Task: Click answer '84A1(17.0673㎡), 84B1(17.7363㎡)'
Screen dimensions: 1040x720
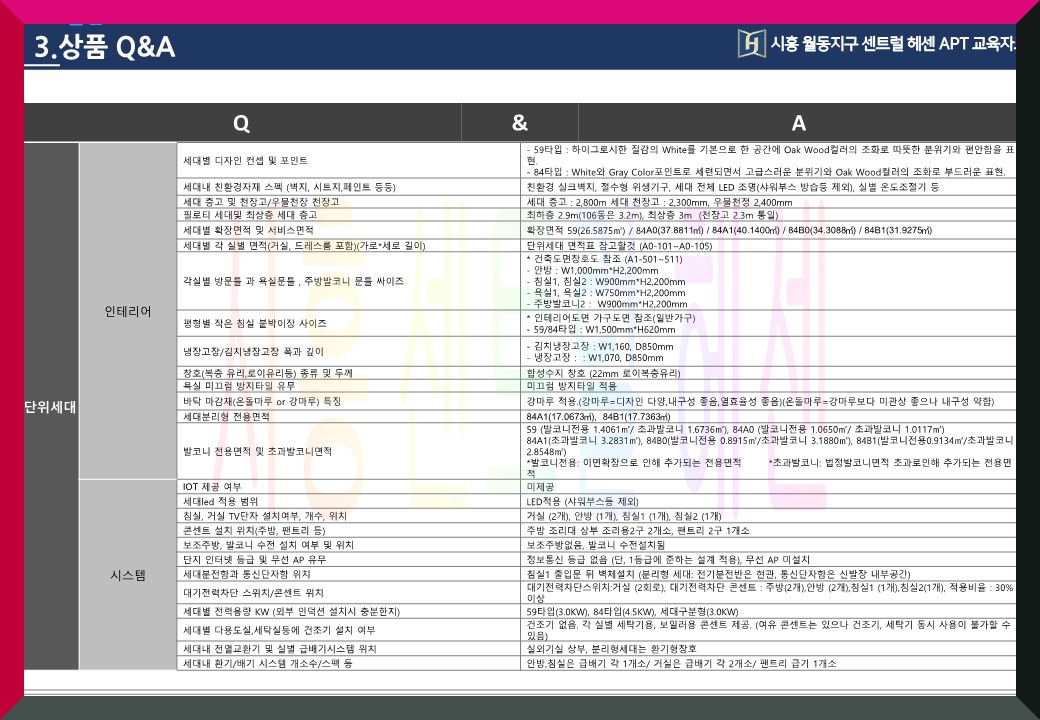Action: 598,416
